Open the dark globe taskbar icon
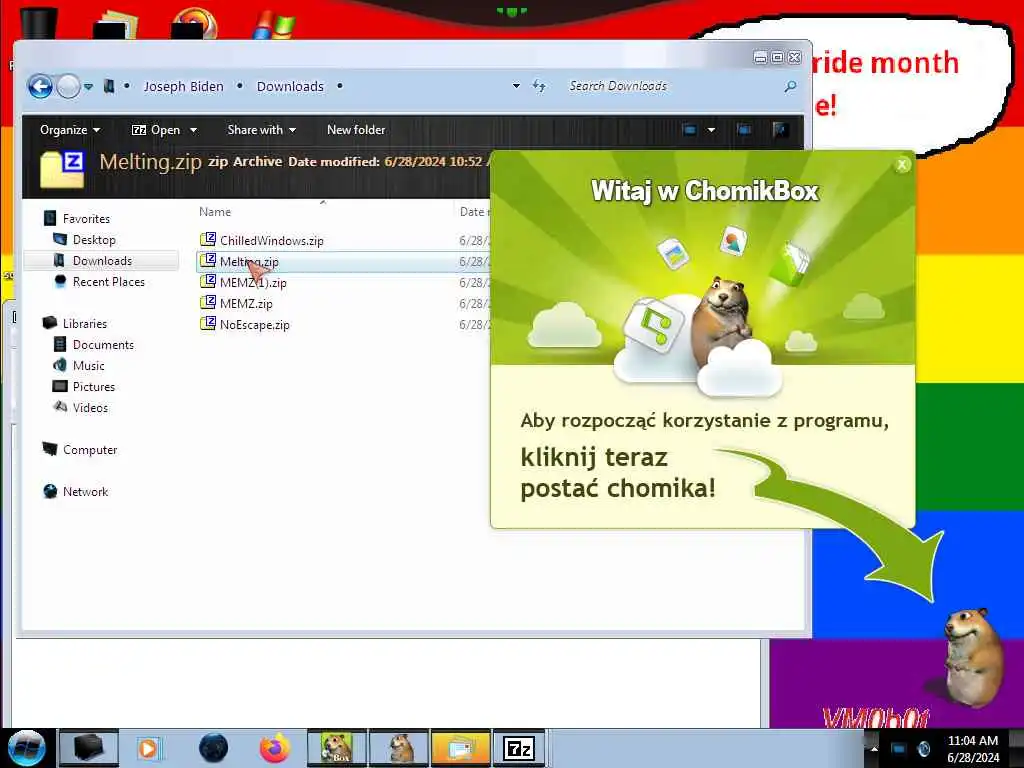1024x768 pixels. 213,748
